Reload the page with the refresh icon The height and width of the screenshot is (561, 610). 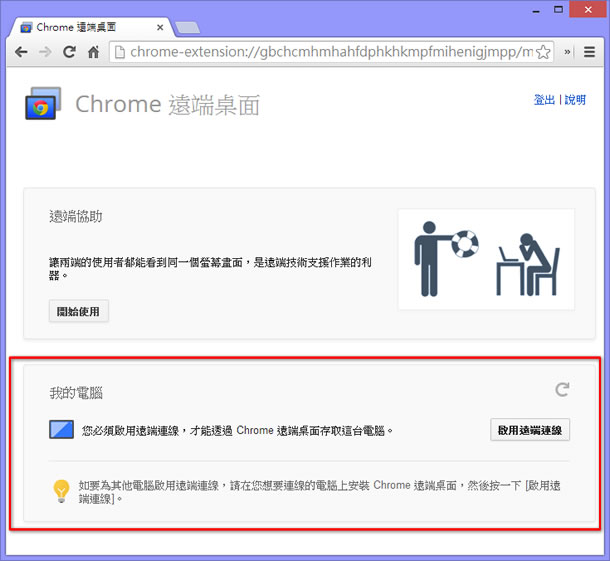[69, 52]
